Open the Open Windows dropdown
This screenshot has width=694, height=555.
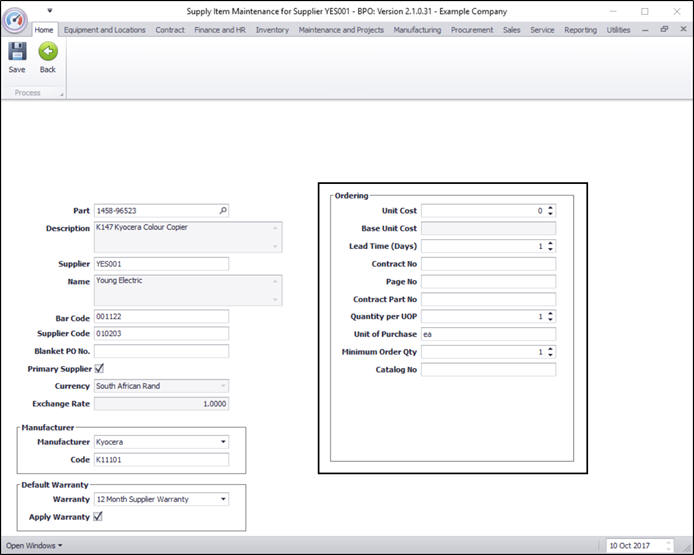click(34, 546)
